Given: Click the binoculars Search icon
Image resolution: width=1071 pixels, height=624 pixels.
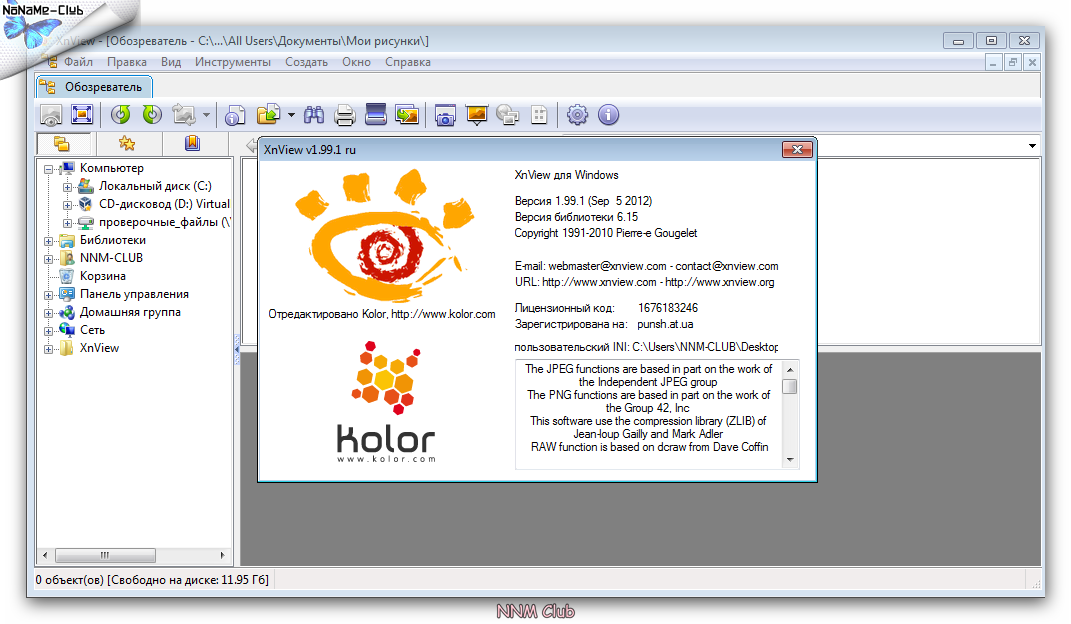Looking at the screenshot, I should click(314, 115).
